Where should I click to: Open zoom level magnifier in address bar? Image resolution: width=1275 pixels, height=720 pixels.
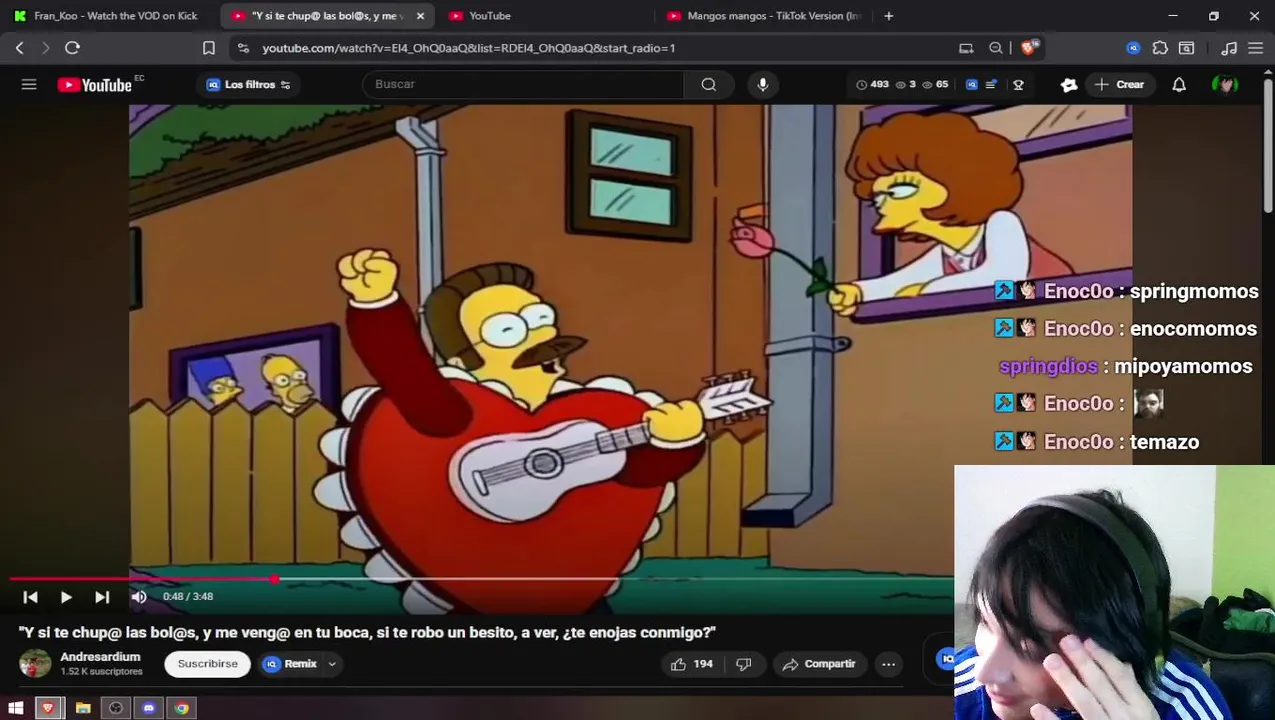click(x=996, y=48)
